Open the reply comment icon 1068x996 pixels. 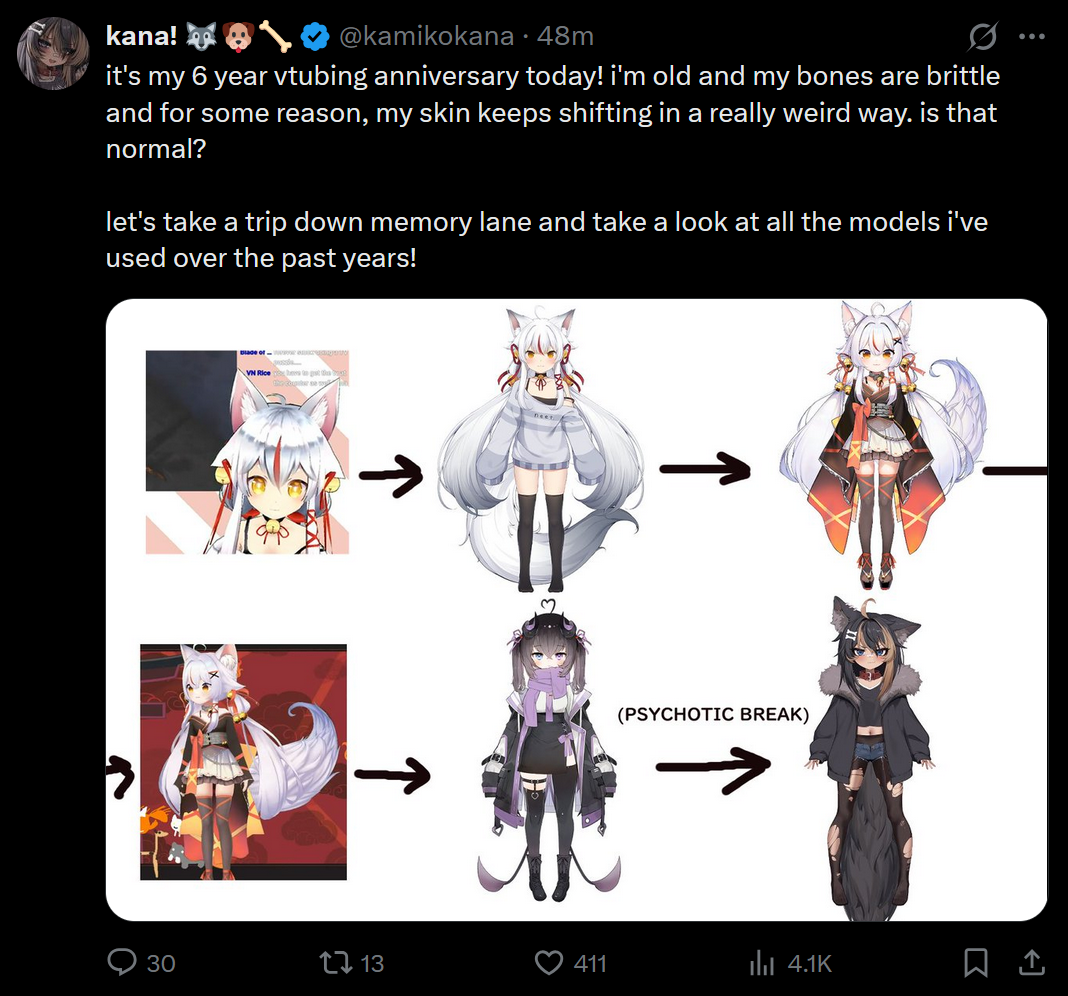[x=123, y=962]
